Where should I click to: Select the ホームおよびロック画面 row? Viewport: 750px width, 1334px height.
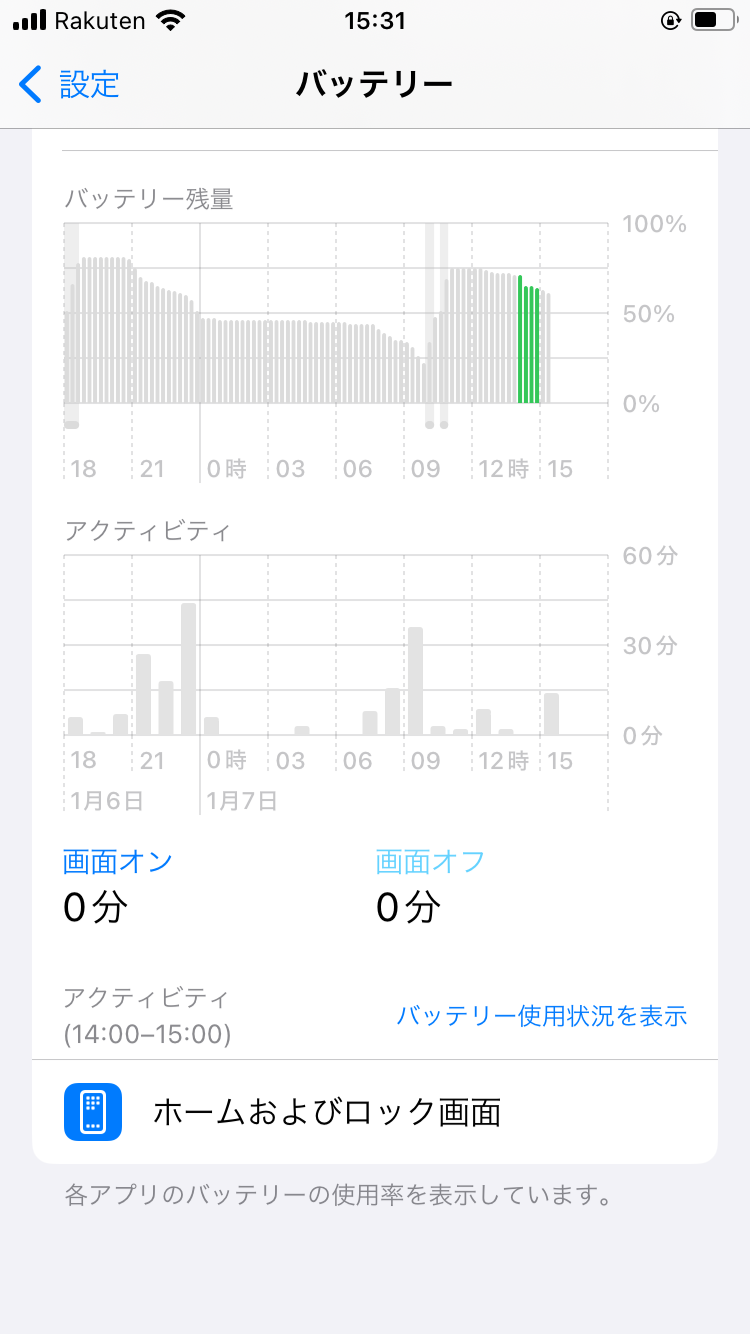(x=375, y=1112)
